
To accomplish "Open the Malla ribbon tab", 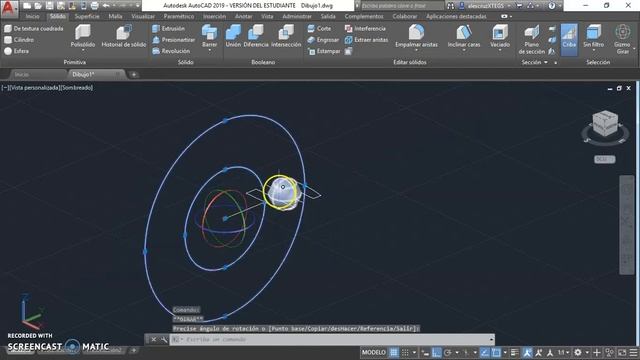I will click(x=116, y=16).
